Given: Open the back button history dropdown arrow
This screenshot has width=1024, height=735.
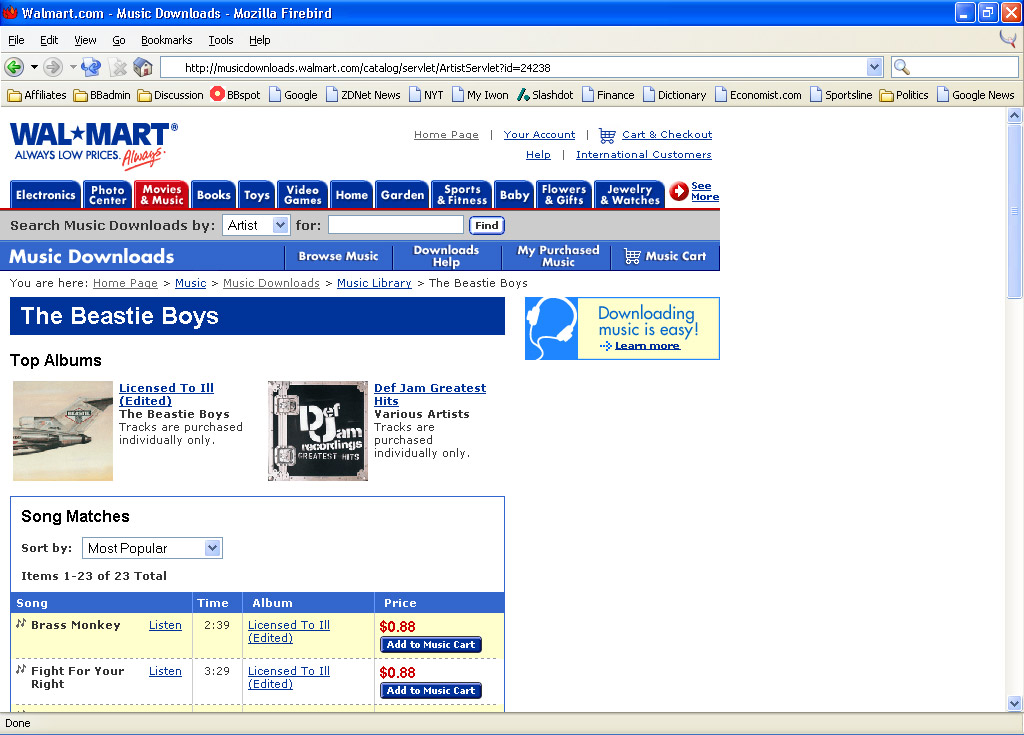Looking at the screenshot, I should point(34,67).
